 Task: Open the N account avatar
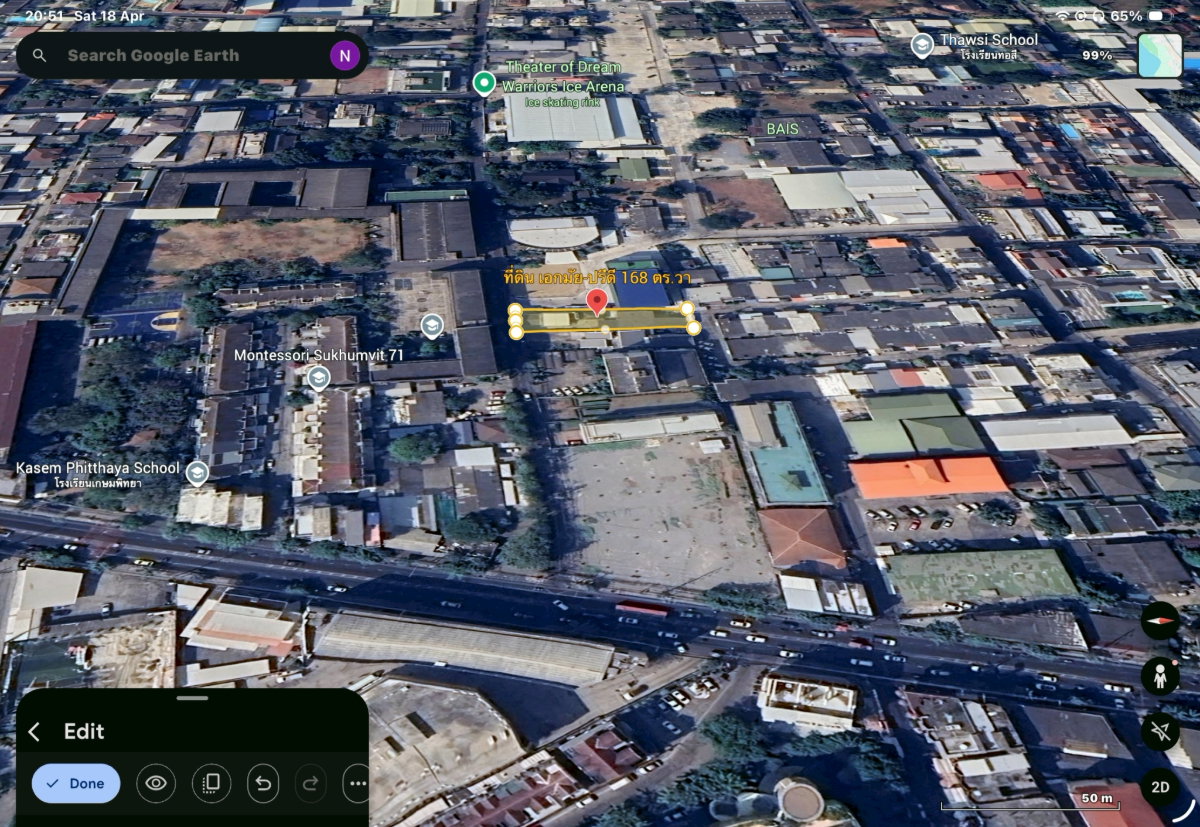(344, 56)
